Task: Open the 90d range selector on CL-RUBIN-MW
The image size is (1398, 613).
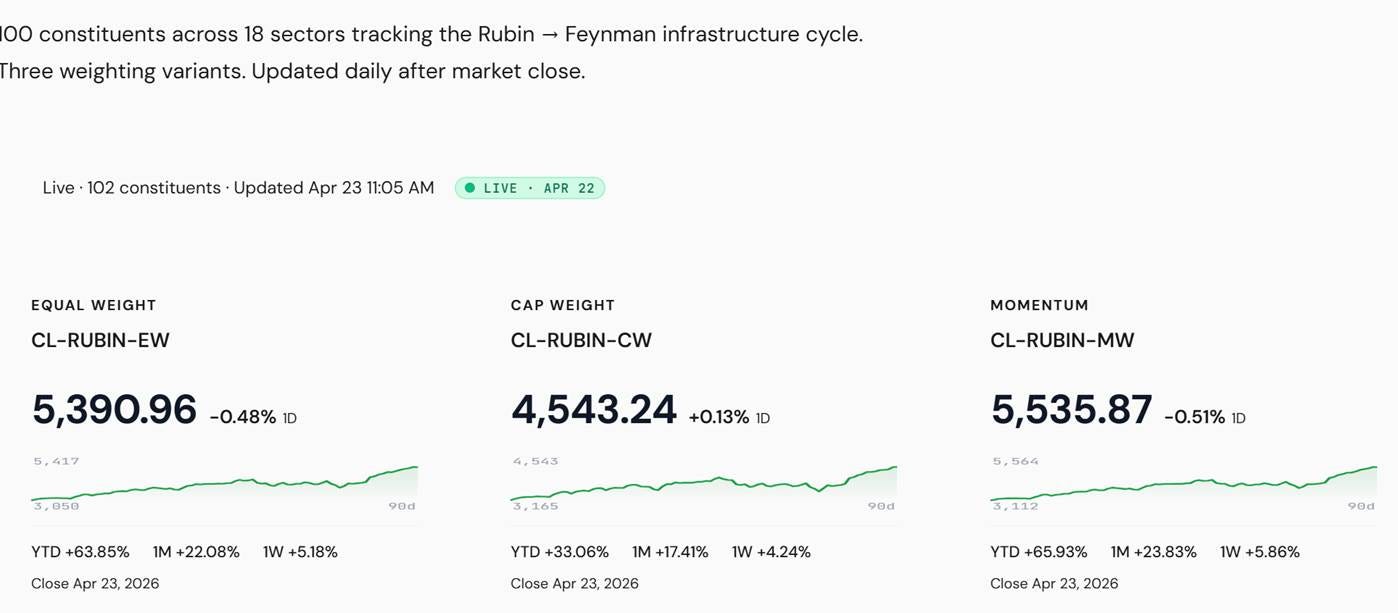Action: (x=1359, y=505)
